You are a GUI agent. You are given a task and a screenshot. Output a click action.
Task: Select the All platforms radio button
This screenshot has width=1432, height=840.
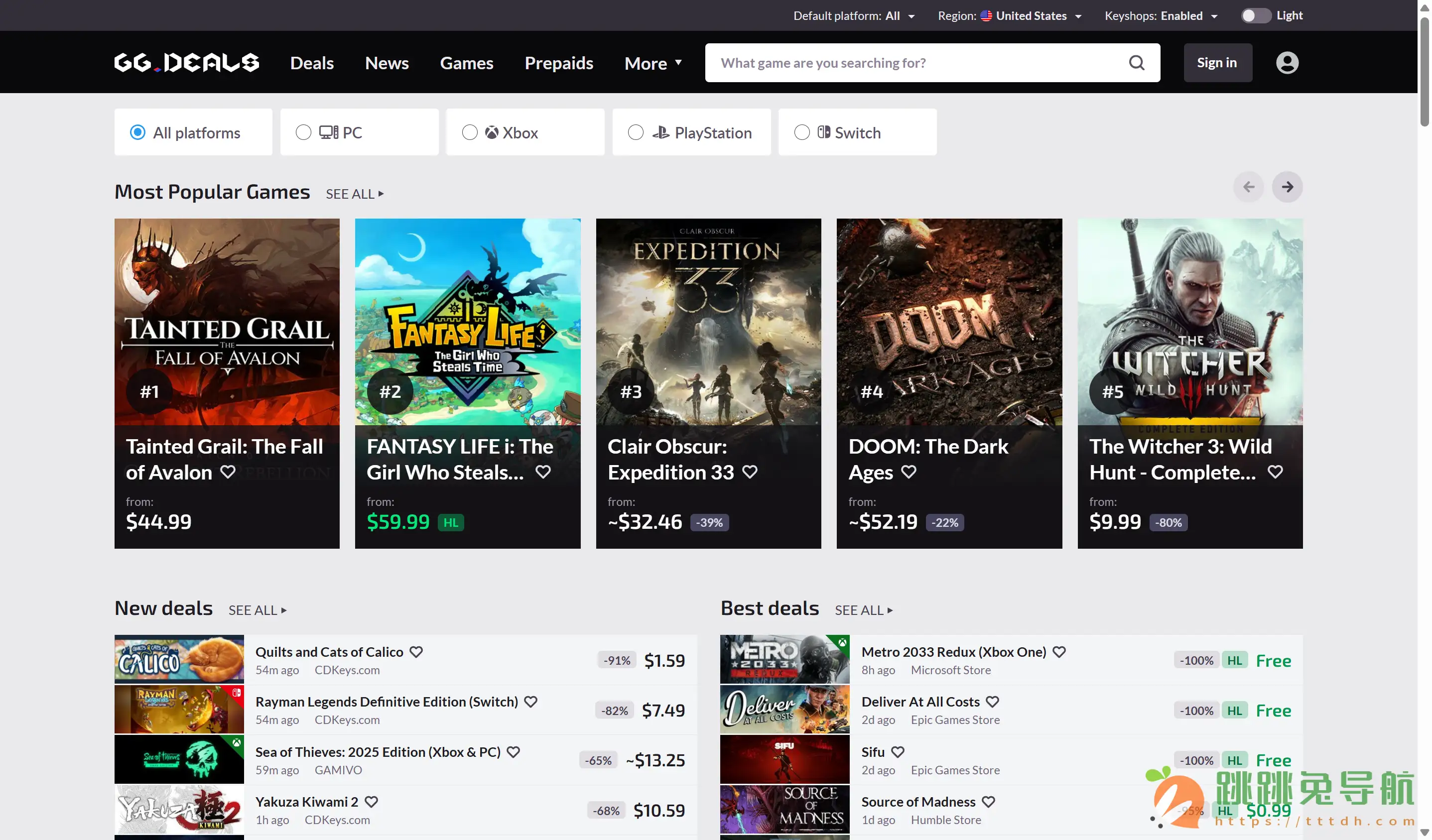pos(137,132)
